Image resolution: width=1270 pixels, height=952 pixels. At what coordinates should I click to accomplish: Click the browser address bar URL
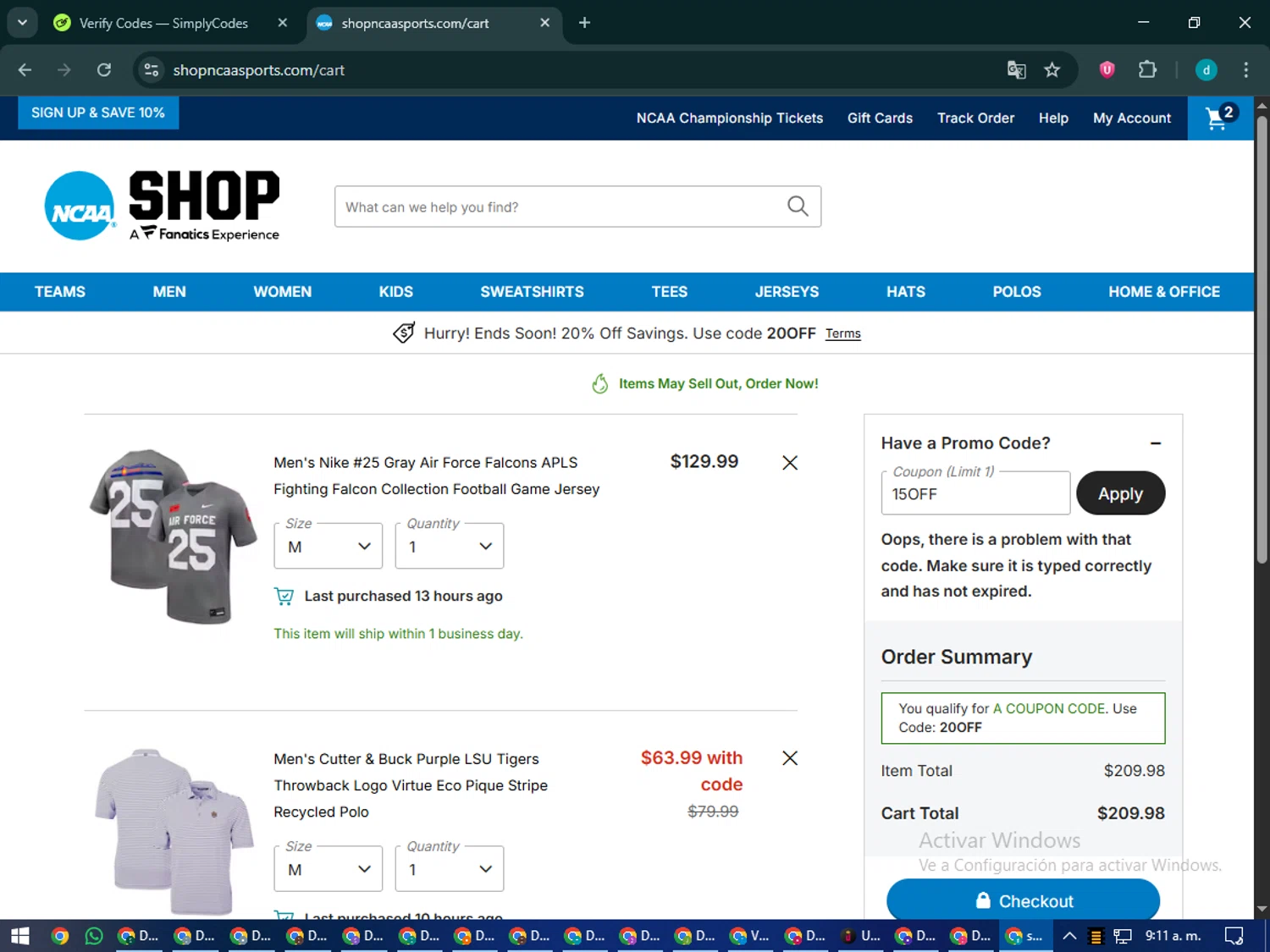coord(258,70)
